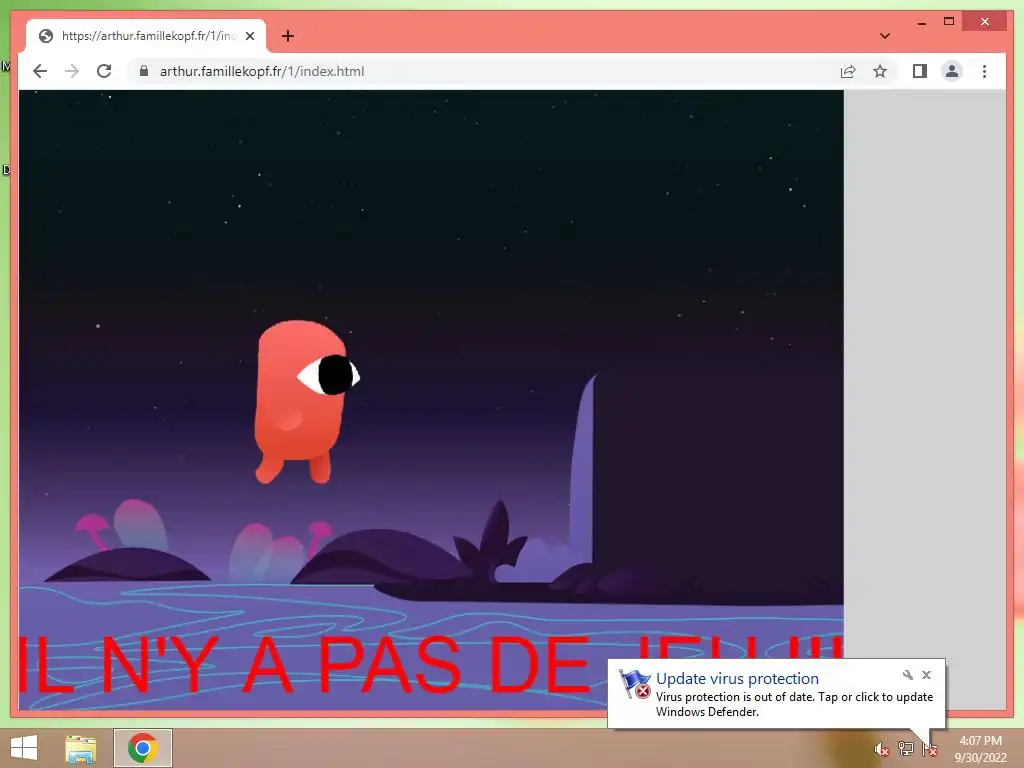Minimize the Chrome window

[x=921, y=22]
